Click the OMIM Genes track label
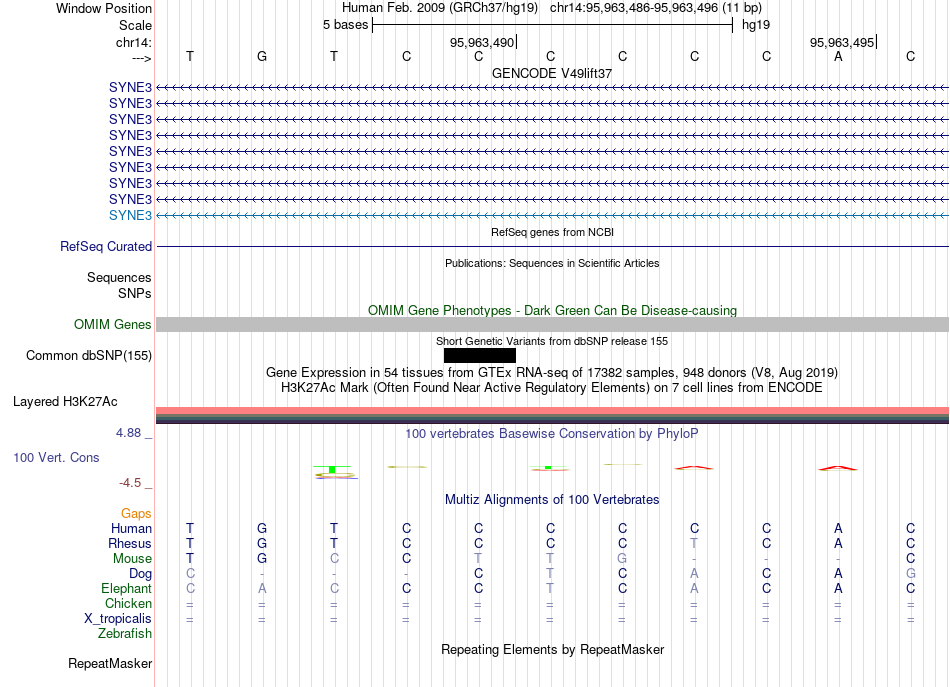 (113, 325)
